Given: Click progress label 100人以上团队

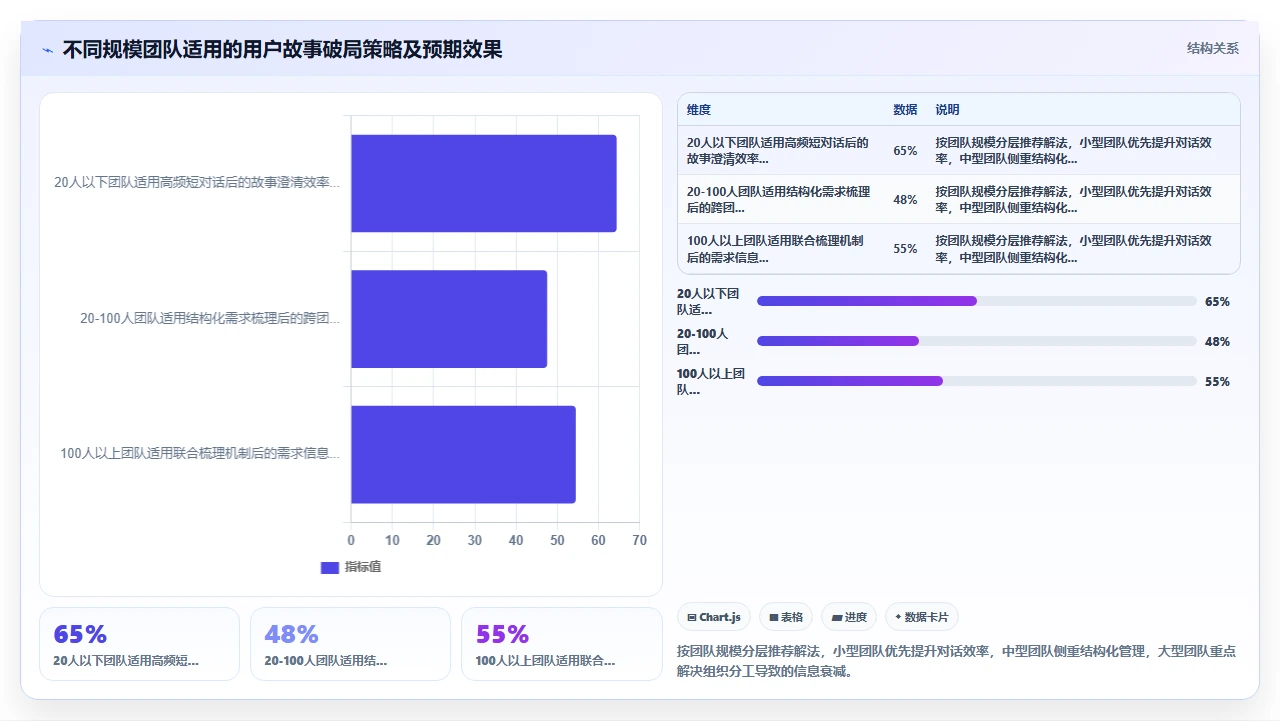Looking at the screenshot, I should tap(711, 381).
